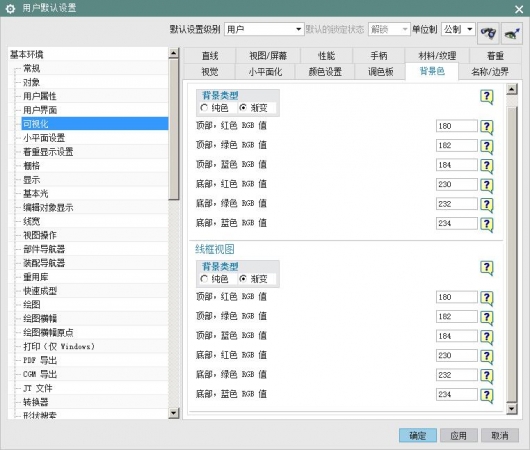Open help for first bottom red RGB value
Screen dimensions: 530x450
pyautogui.click(x=487, y=186)
